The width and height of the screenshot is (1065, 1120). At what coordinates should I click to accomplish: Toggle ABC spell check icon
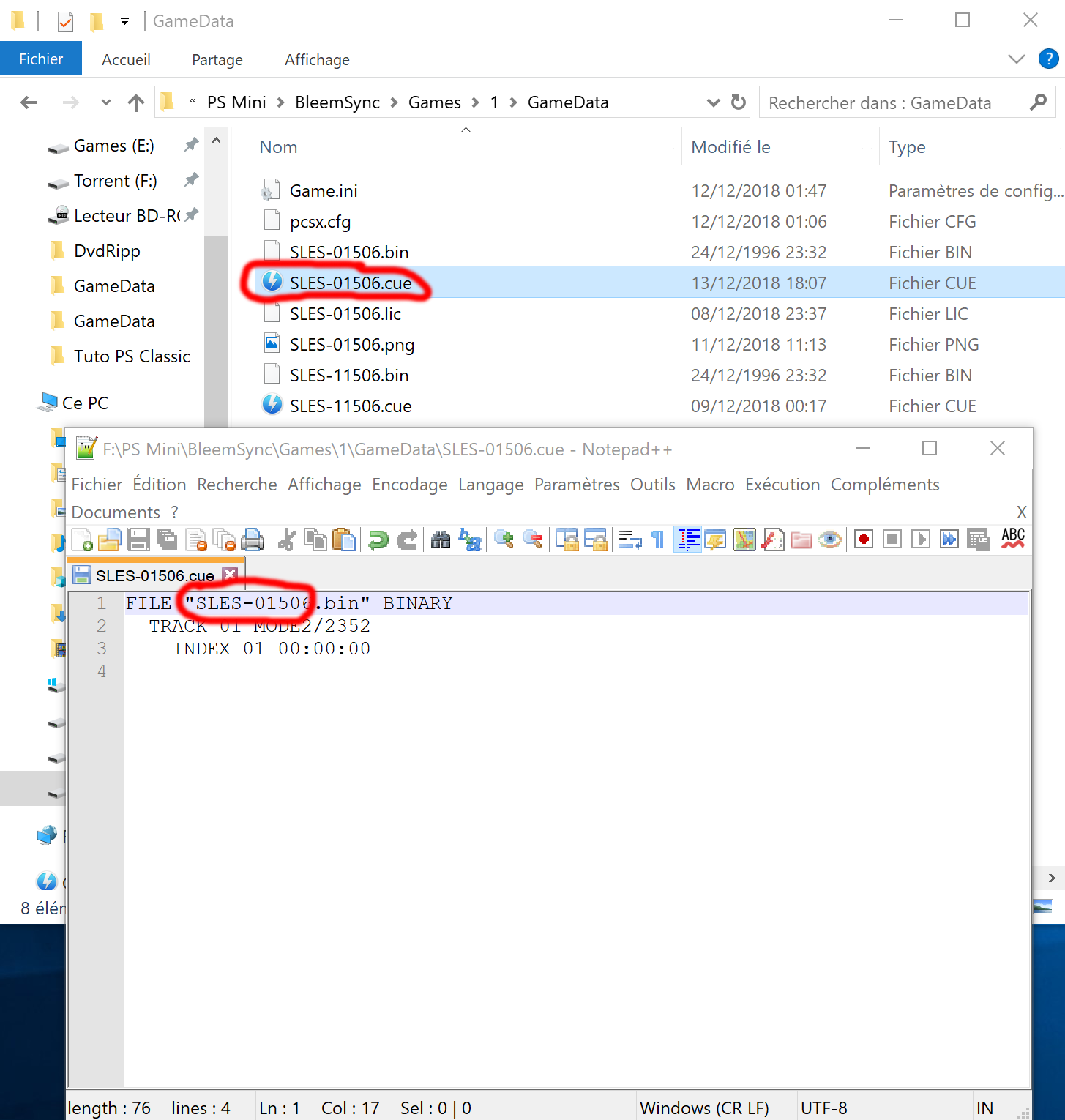pos(1013,539)
